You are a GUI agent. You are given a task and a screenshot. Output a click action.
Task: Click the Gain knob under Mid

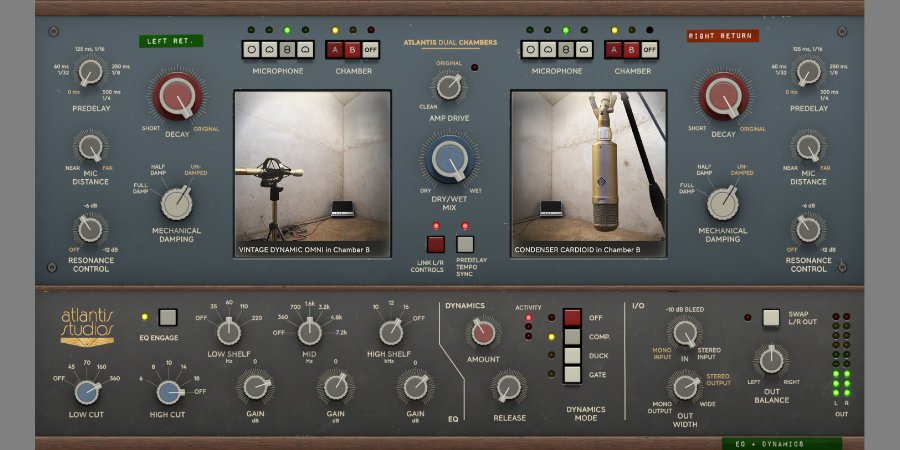tap(336, 387)
